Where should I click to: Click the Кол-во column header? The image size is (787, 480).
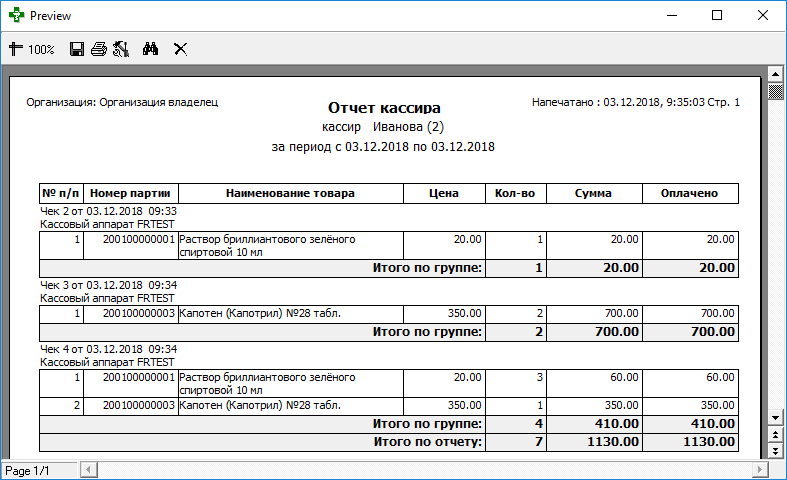coord(515,193)
